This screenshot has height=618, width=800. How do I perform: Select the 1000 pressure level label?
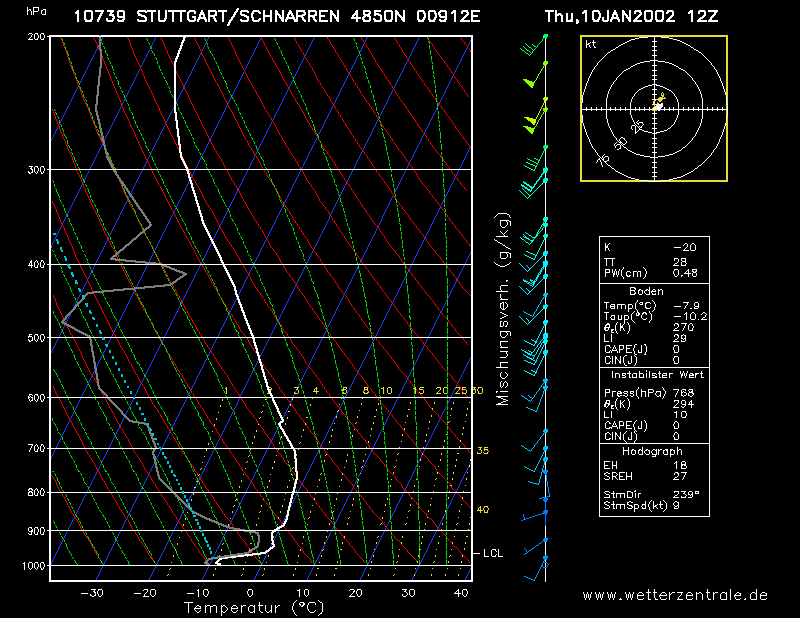34,566
